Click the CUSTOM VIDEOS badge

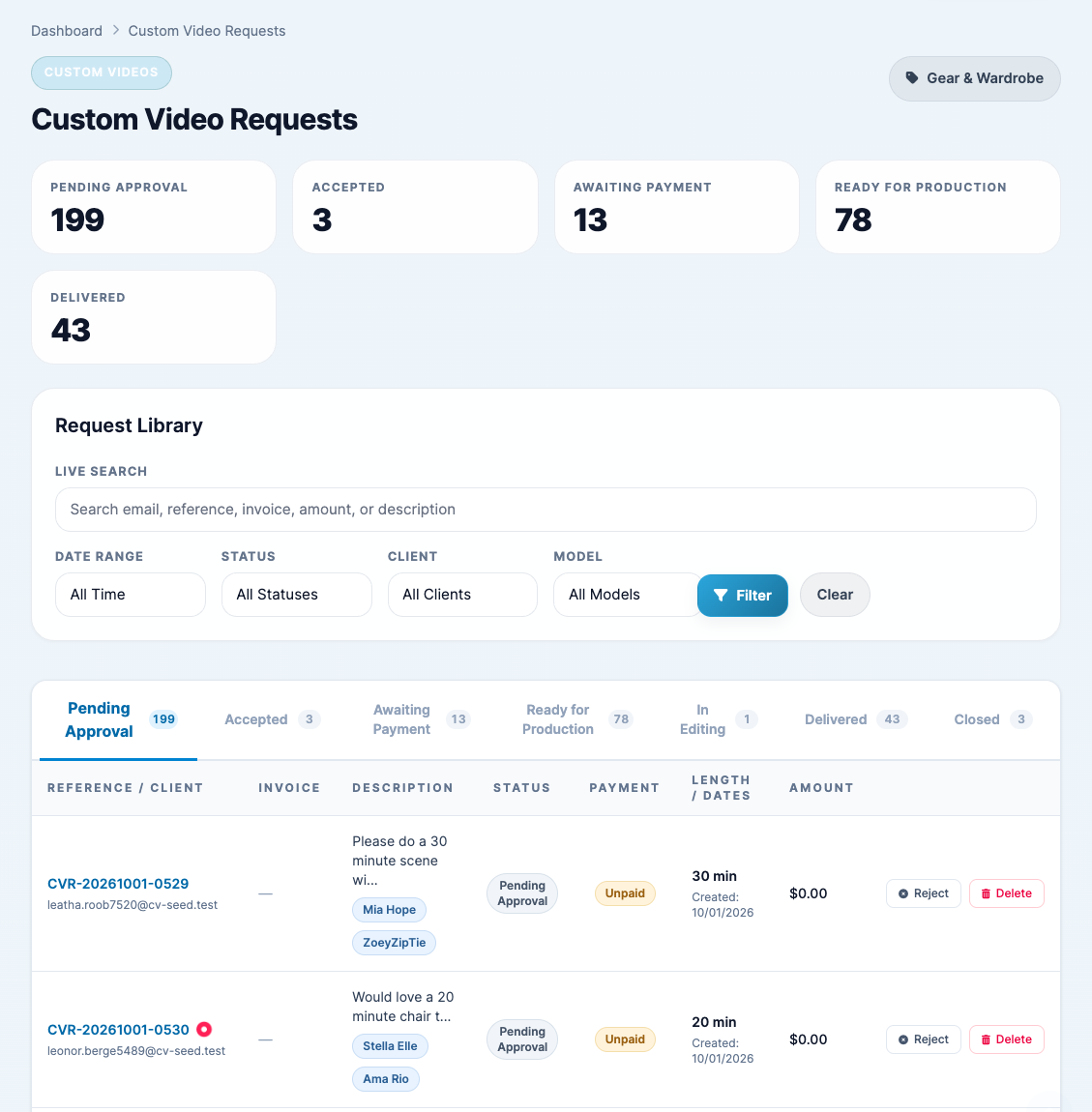[x=102, y=73]
